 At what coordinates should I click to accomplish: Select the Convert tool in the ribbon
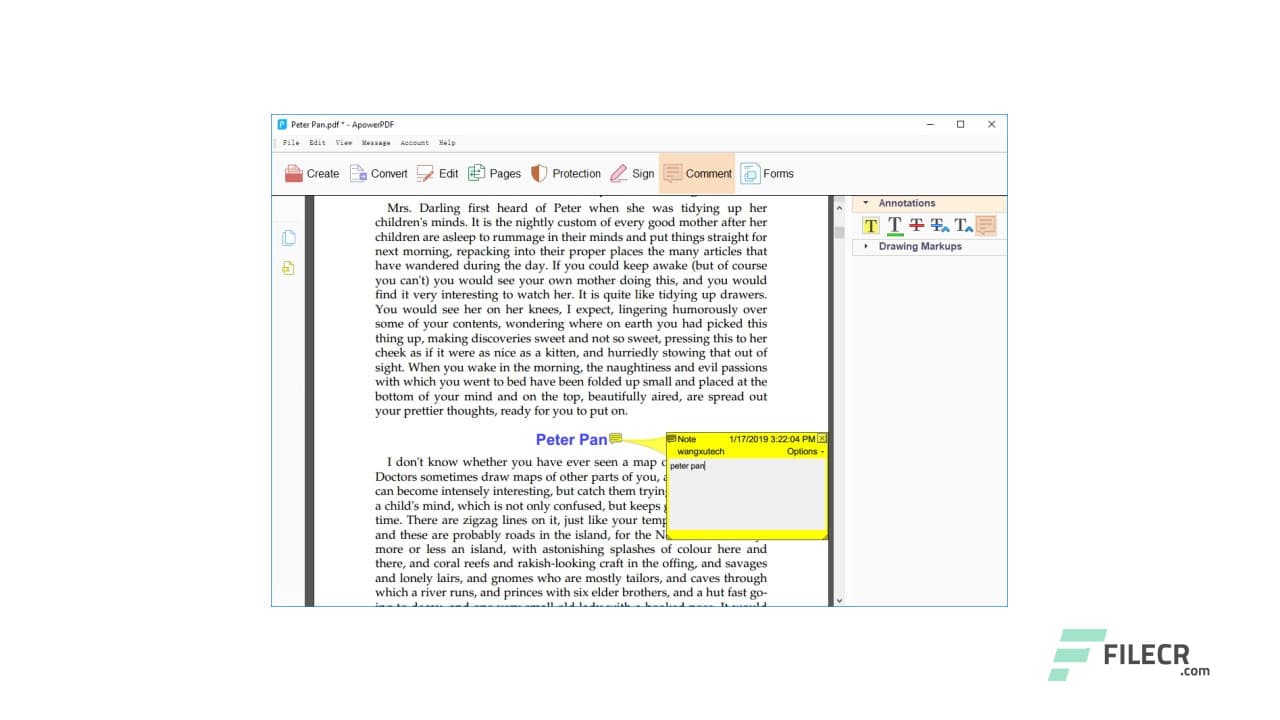[x=379, y=173]
